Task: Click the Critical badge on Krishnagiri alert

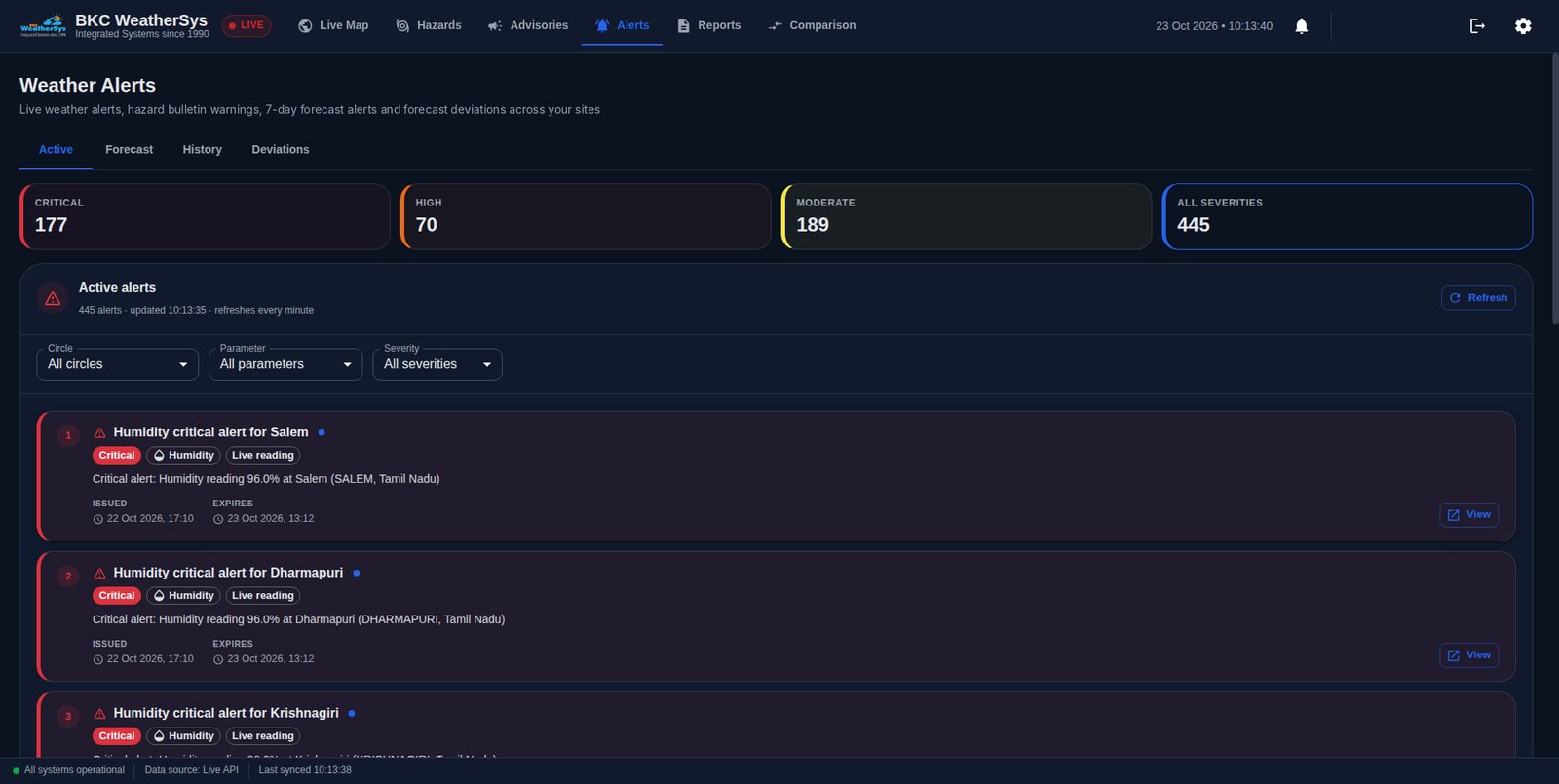Action: (117, 736)
